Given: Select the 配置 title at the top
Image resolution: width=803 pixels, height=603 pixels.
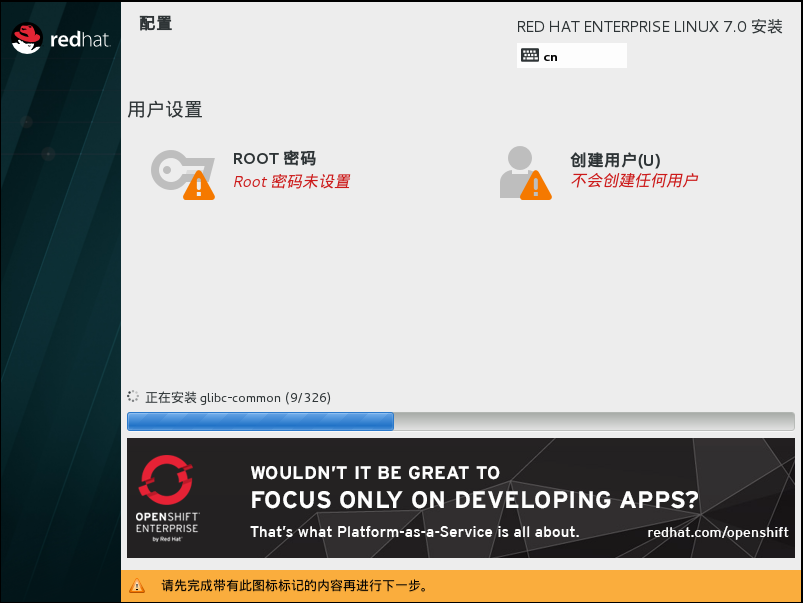Looking at the screenshot, I should click(155, 22).
